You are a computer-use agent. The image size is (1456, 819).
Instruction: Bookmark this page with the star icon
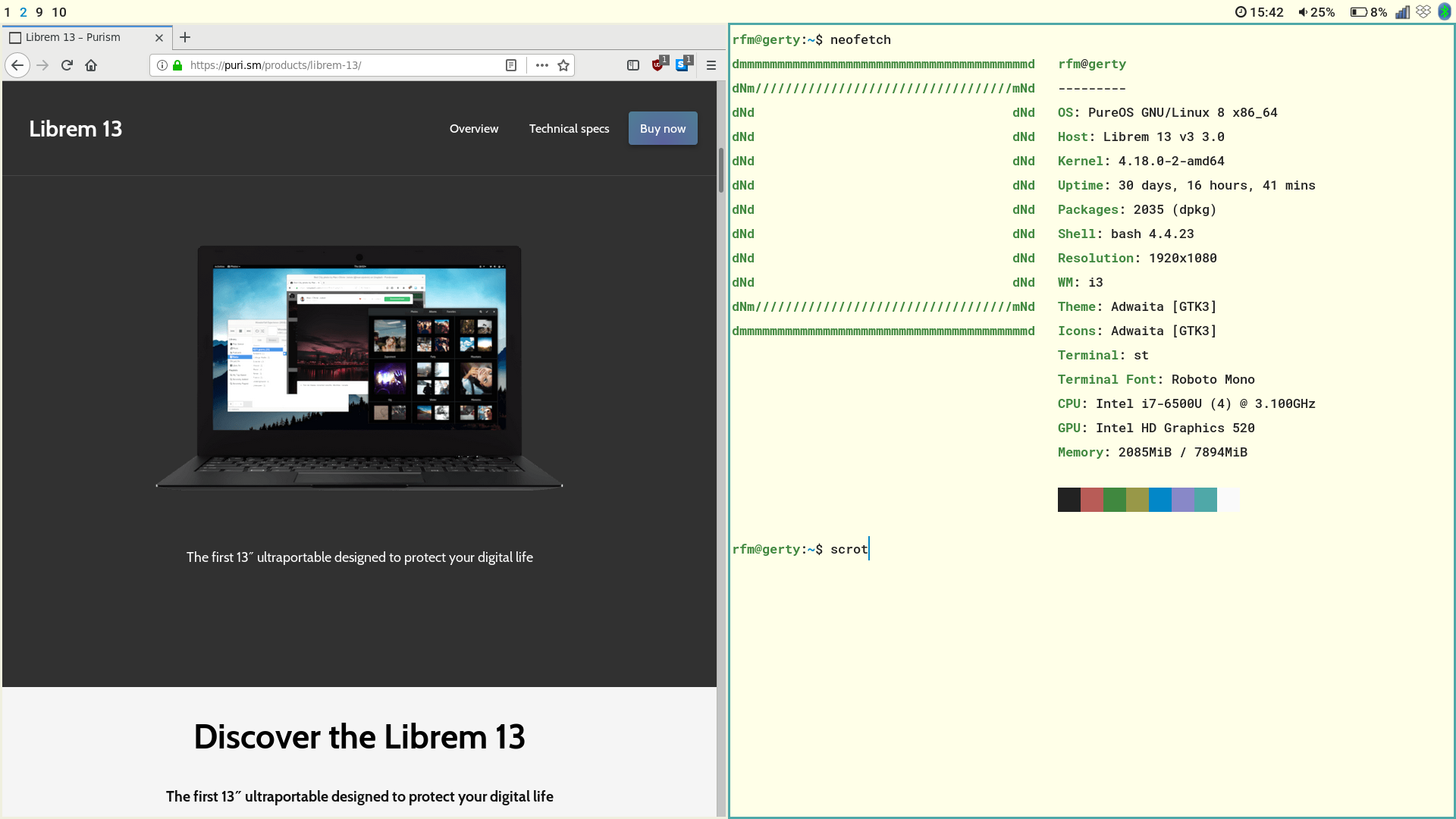563,65
